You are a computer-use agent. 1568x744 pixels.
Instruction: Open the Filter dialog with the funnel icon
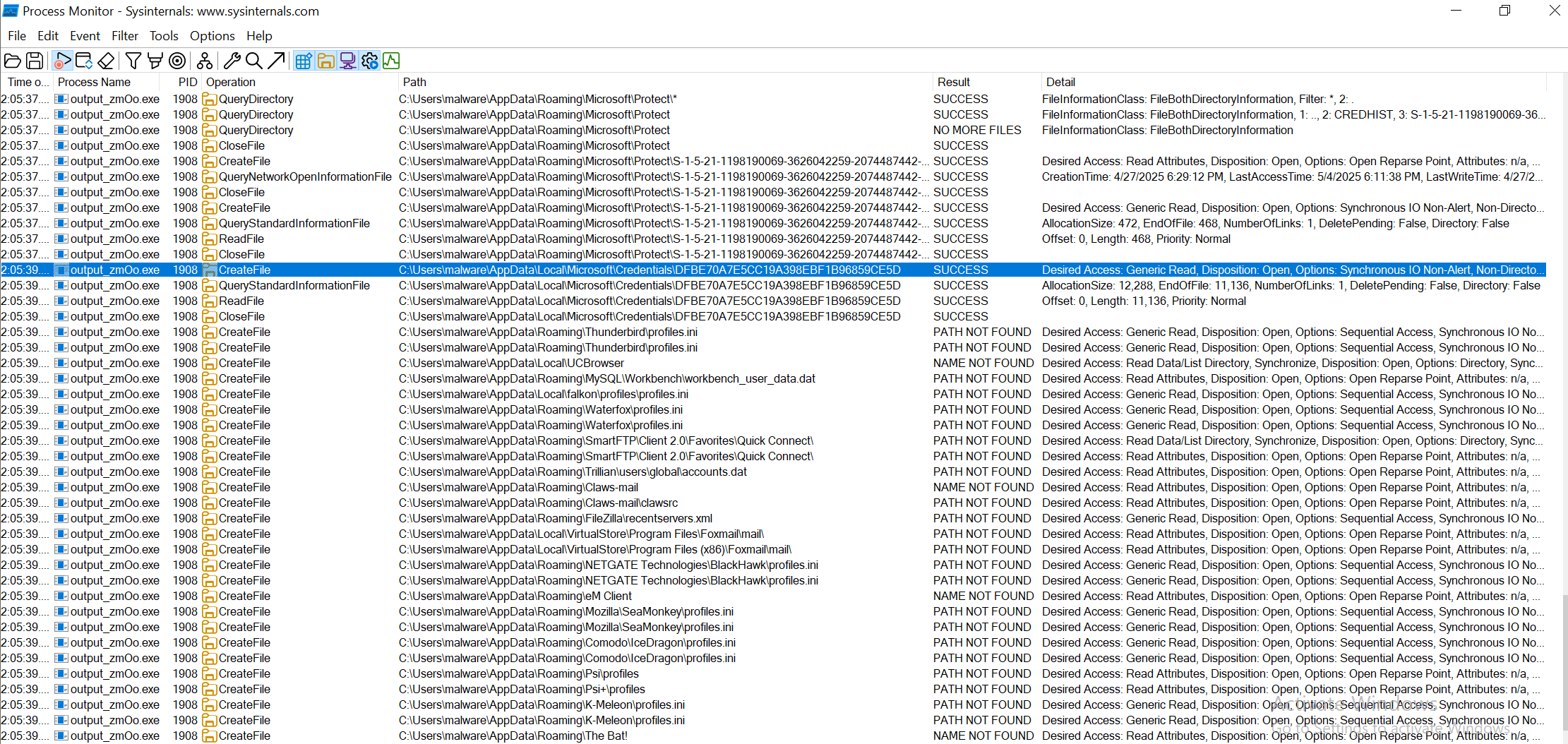pos(133,61)
